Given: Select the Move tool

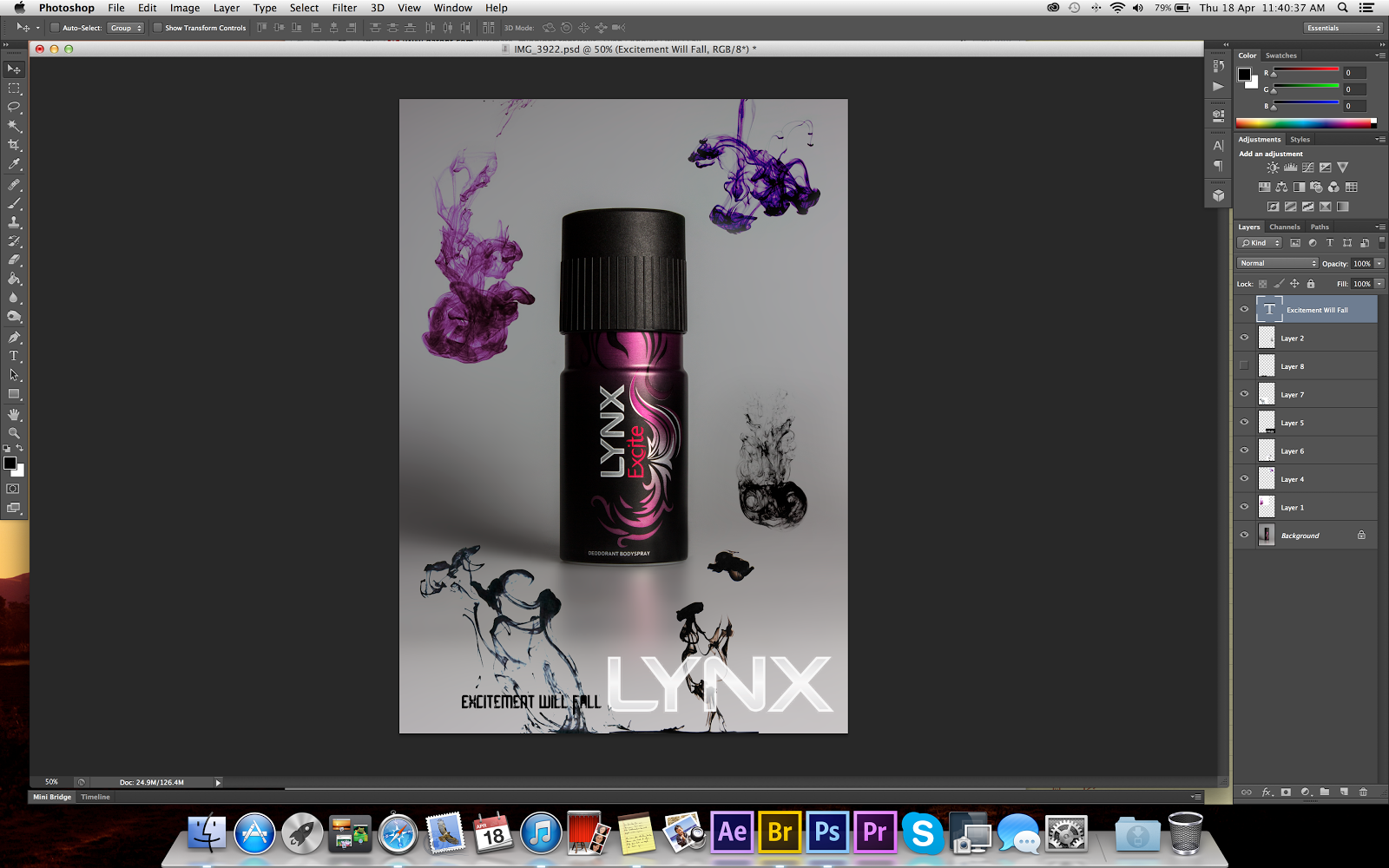Looking at the screenshot, I should coord(14,69).
